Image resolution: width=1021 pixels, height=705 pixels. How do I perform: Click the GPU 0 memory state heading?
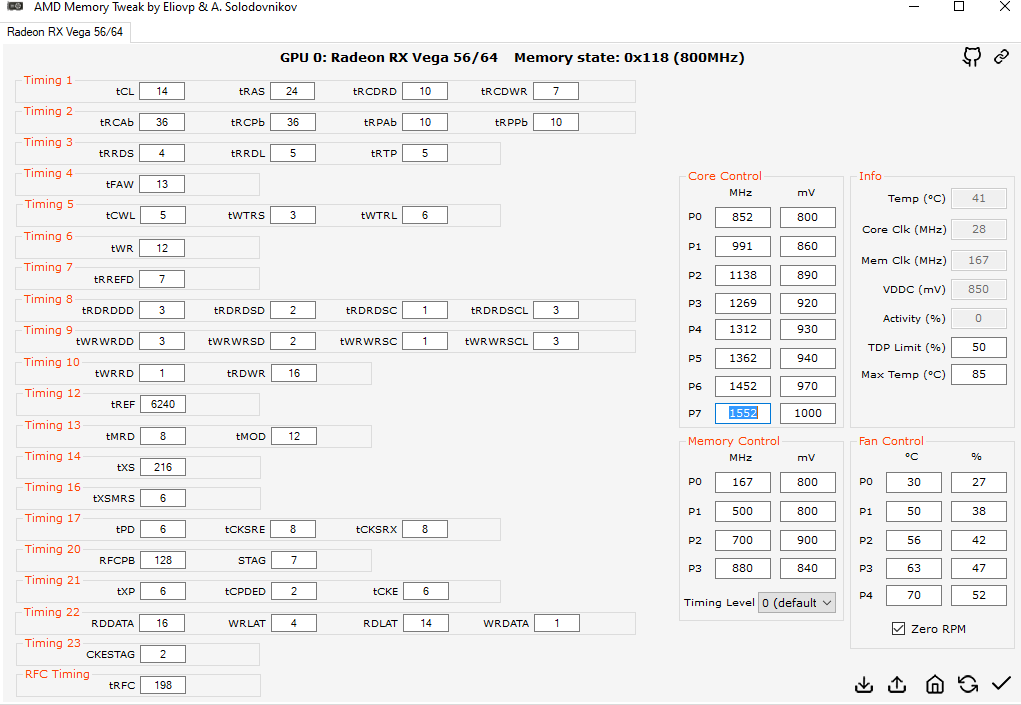tap(512, 57)
